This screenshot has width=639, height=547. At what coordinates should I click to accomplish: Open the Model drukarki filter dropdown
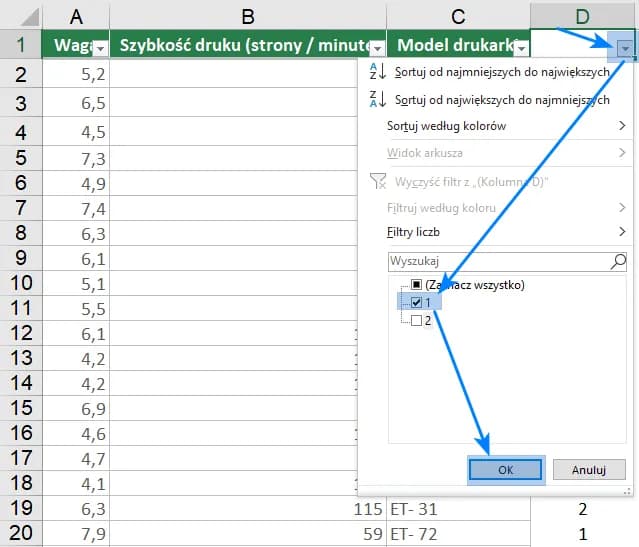click(x=521, y=47)
